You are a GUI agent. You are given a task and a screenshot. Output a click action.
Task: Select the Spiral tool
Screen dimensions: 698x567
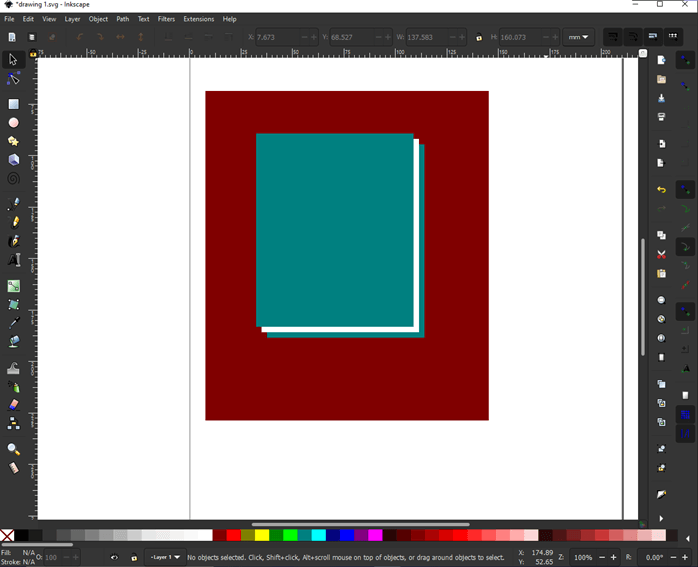[x=14, y=180]
